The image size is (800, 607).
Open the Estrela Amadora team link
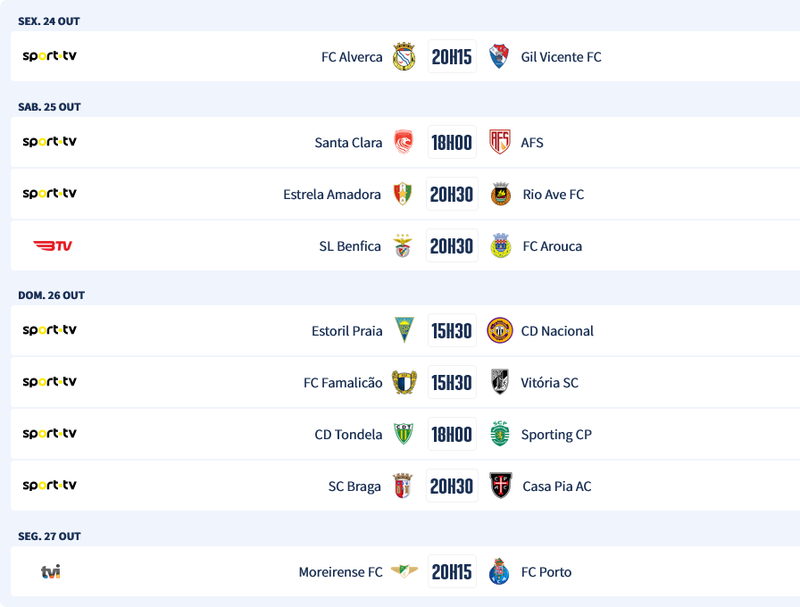[x=332, y=194]
